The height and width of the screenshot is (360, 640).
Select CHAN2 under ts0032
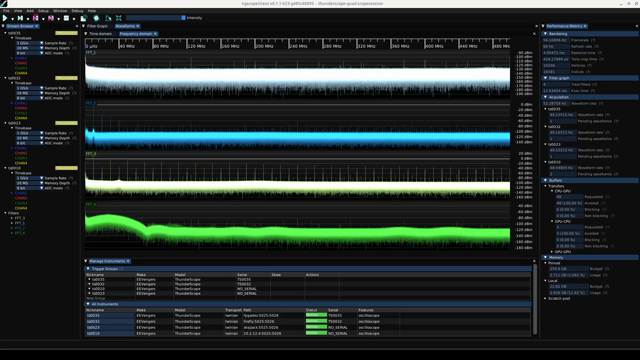point(21,108)
